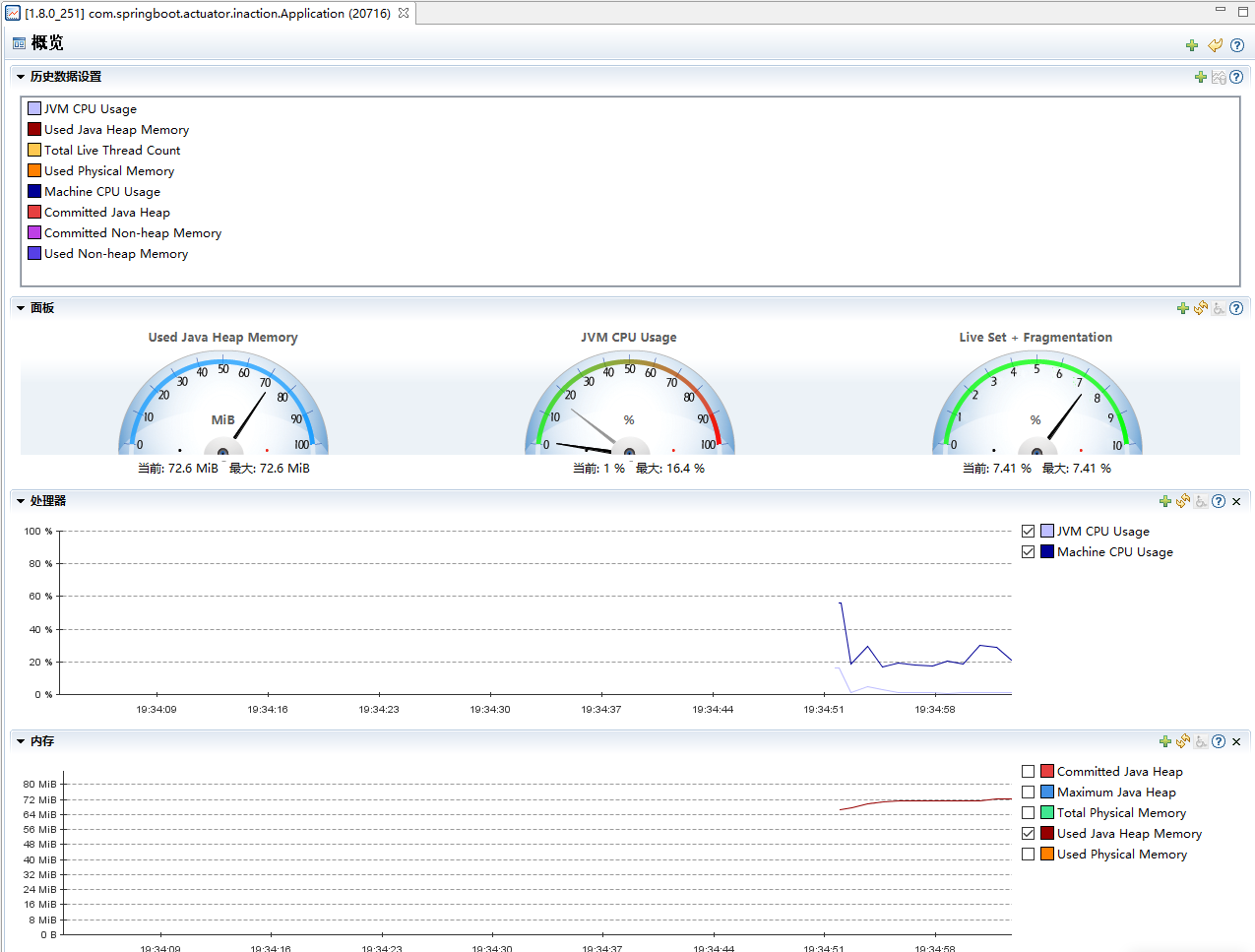This screenshot has width=1255, height=952.
Task: Add a new chart using the 概览 plus icon
Action: click(1192, 45)
